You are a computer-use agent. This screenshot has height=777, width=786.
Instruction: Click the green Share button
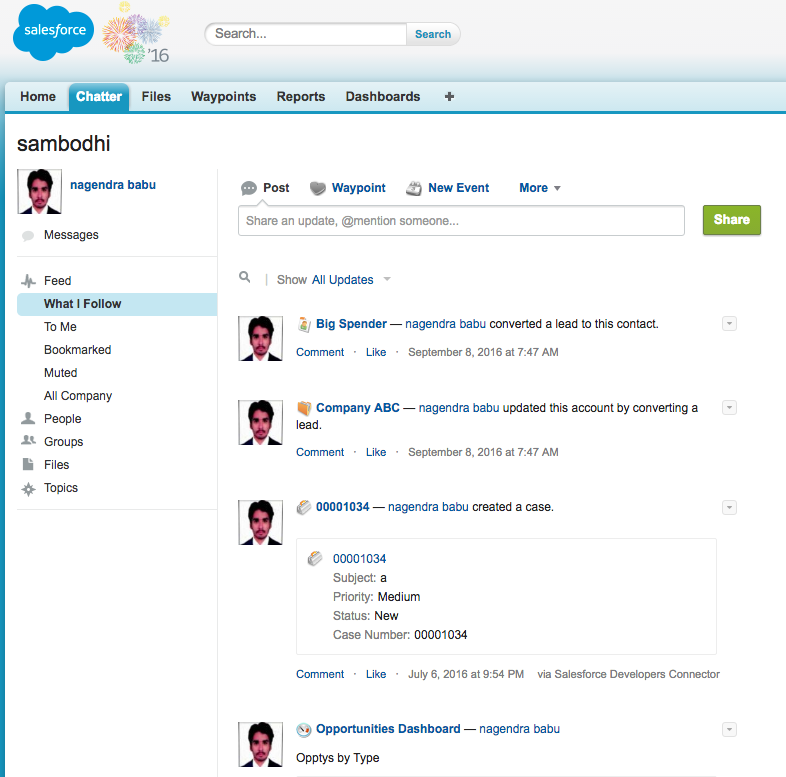[x=731, y=220]
